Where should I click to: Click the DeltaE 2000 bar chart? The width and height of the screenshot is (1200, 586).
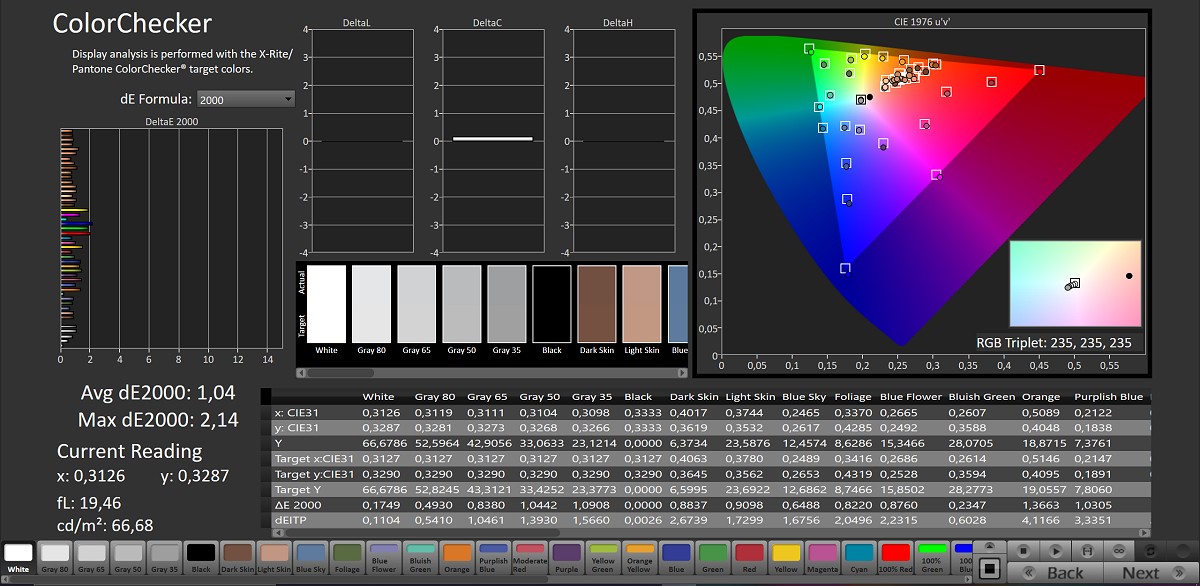point(170,239)
